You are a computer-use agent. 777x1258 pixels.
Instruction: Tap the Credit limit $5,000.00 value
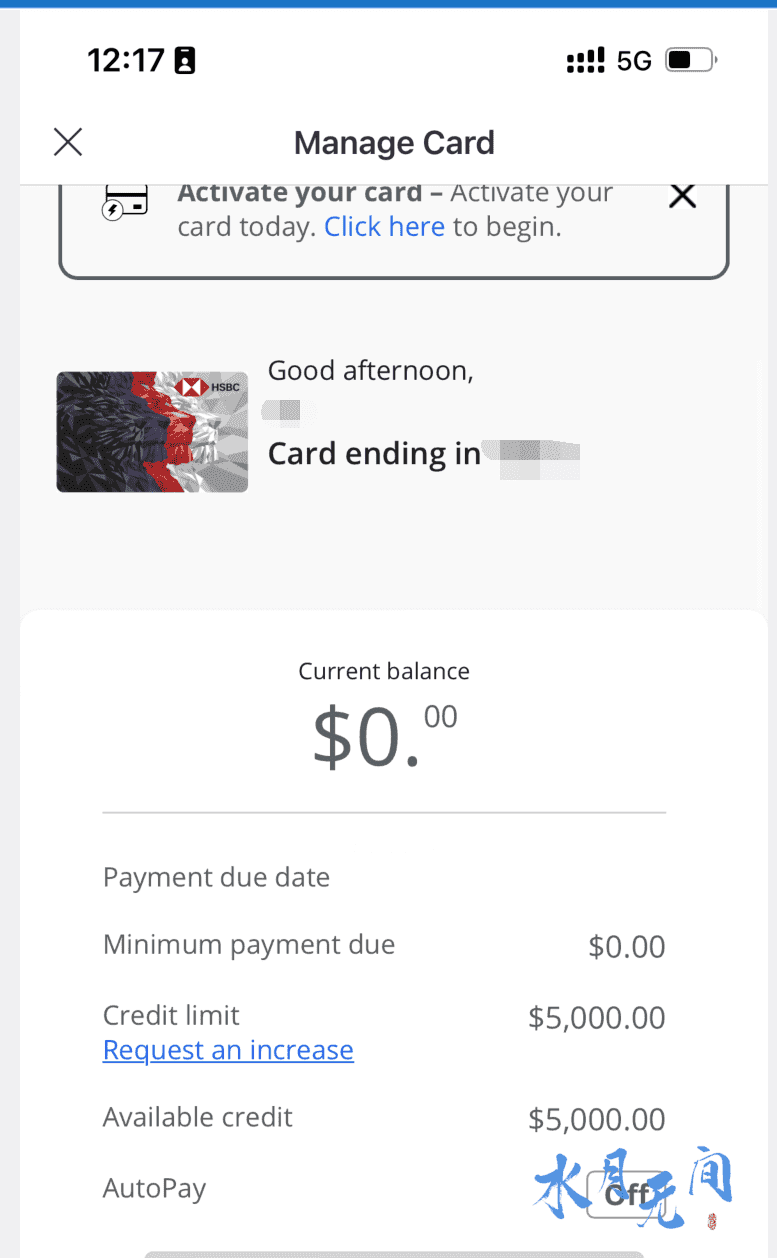click(597, 1018)
